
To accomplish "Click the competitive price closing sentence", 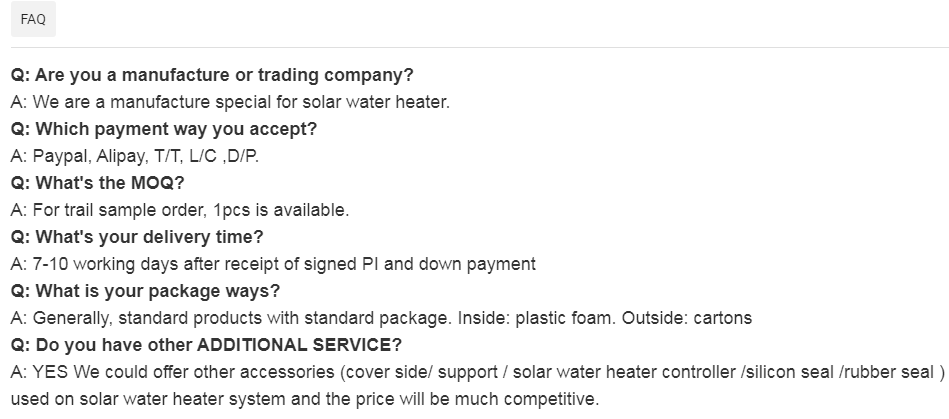I will 304,399.
